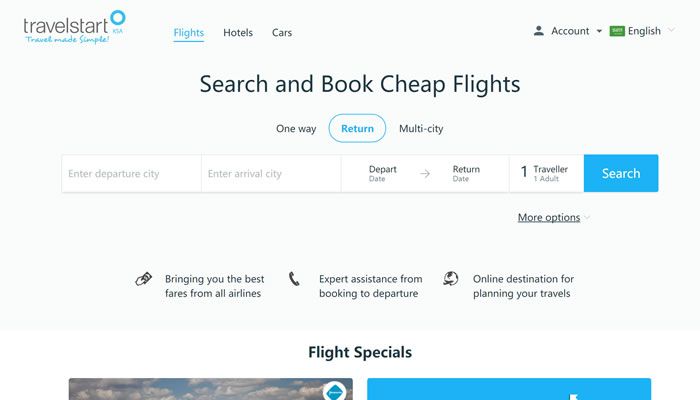Select the One way trip option
700x400 pixels.
[296, 129]
